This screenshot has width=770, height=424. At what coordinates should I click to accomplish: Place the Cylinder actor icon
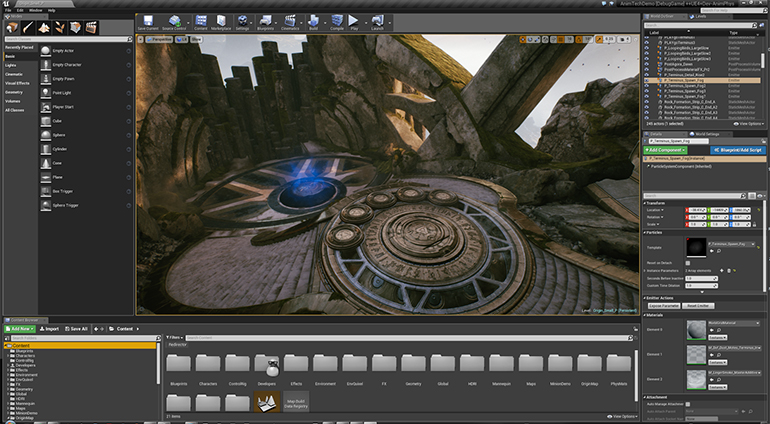pyautogui.click(x=46, y=149)
